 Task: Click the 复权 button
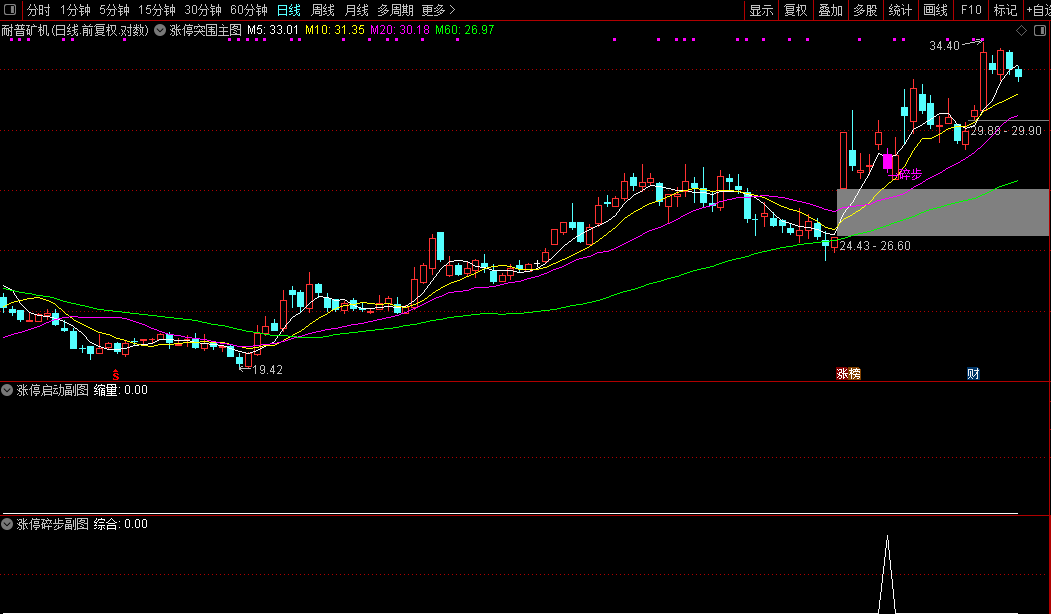[796, 10]
